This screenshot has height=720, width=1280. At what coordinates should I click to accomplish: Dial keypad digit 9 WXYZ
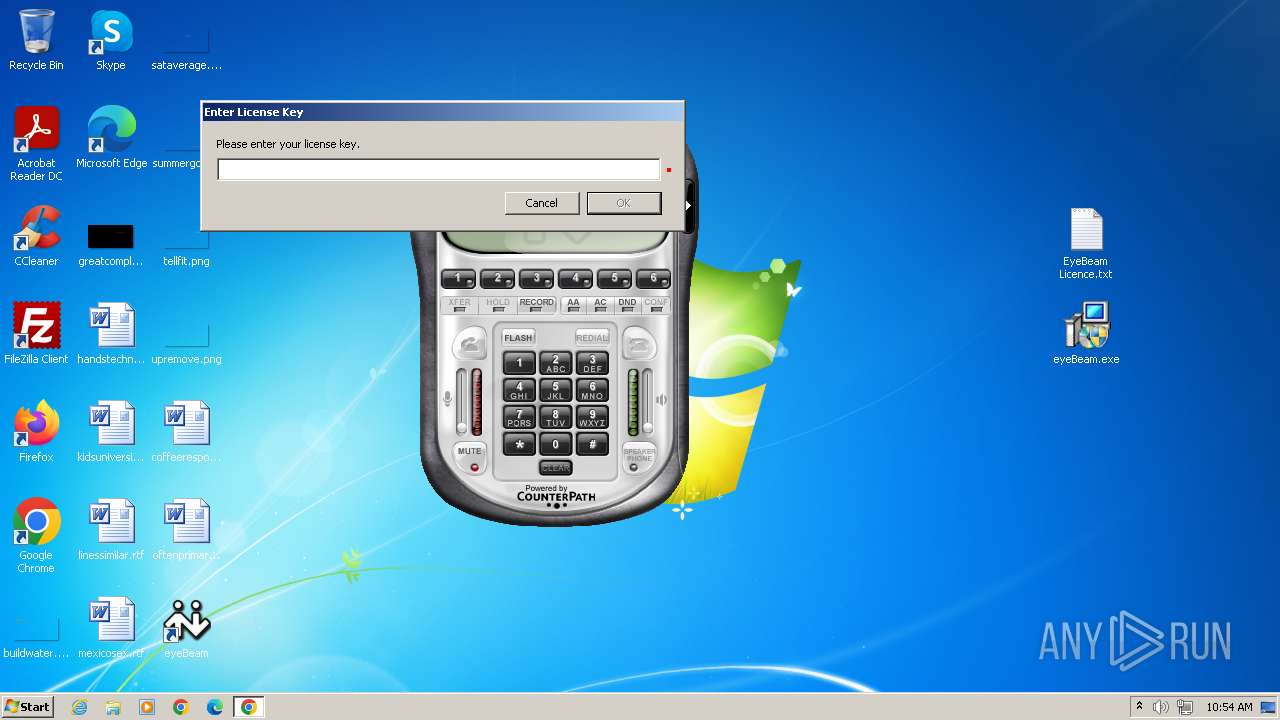592,417
